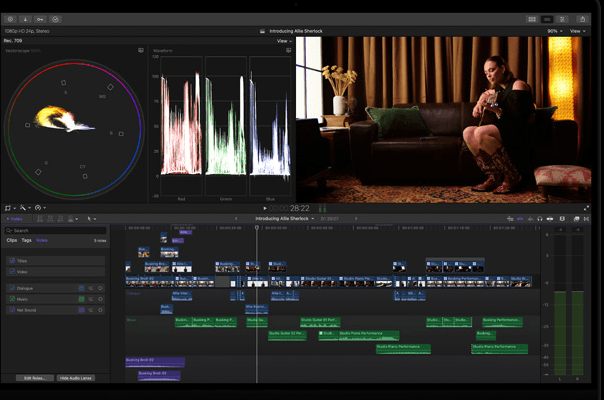Expand Dialogue subrole lanes icon
The width and height of the screenshot is (604, 400).
tap(91, 288)
